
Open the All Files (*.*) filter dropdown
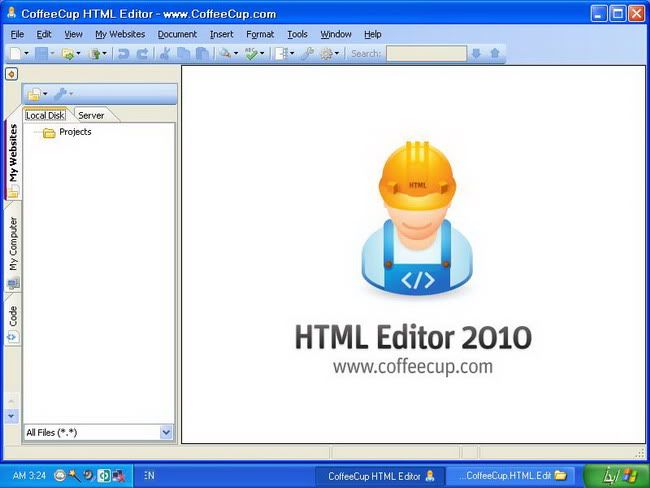click(x=166, y=432)
